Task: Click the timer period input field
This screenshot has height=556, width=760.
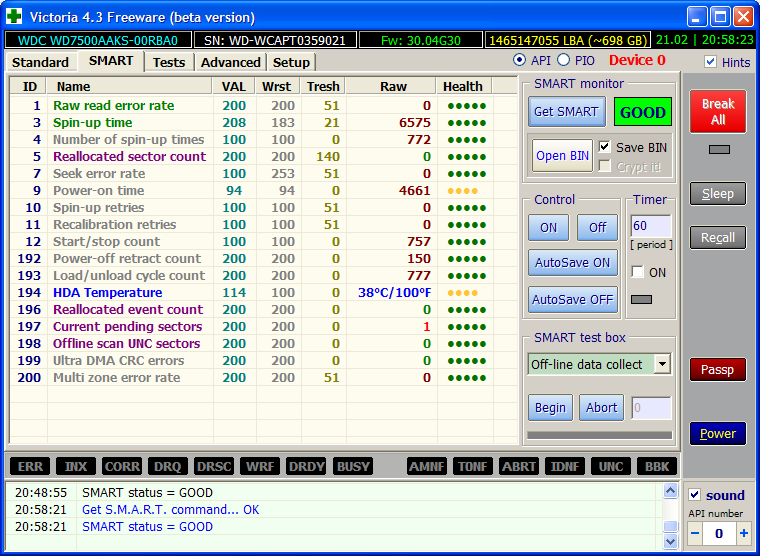Action: point(651,226)
